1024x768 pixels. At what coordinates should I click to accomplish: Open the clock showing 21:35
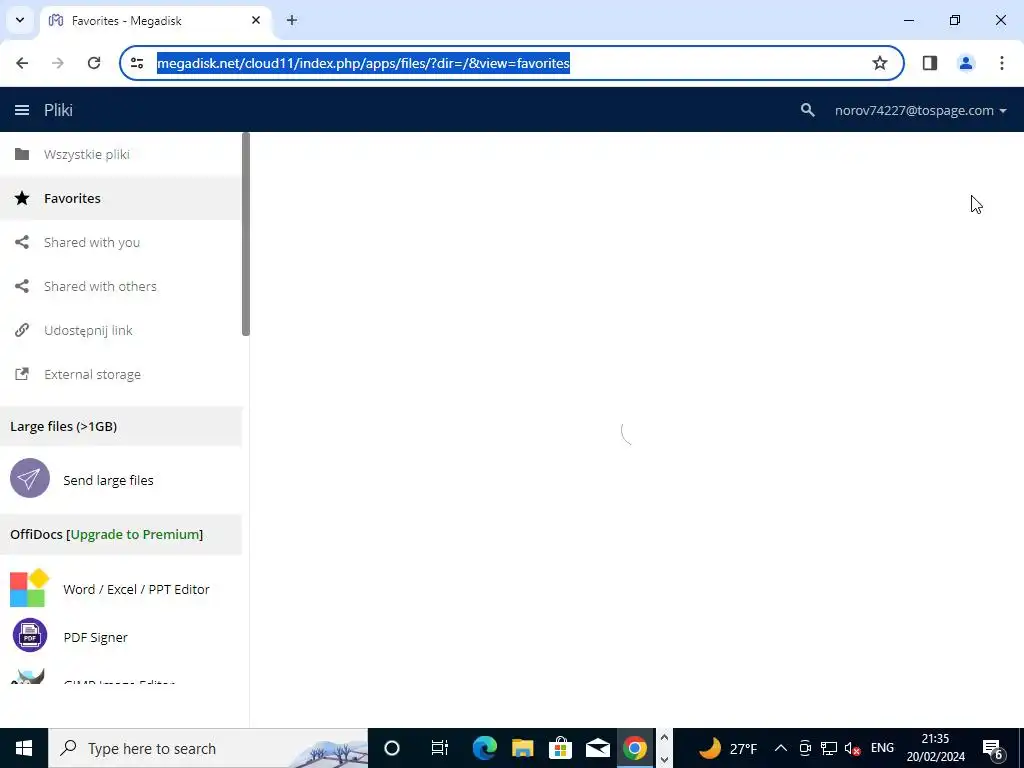pos(935,748)
